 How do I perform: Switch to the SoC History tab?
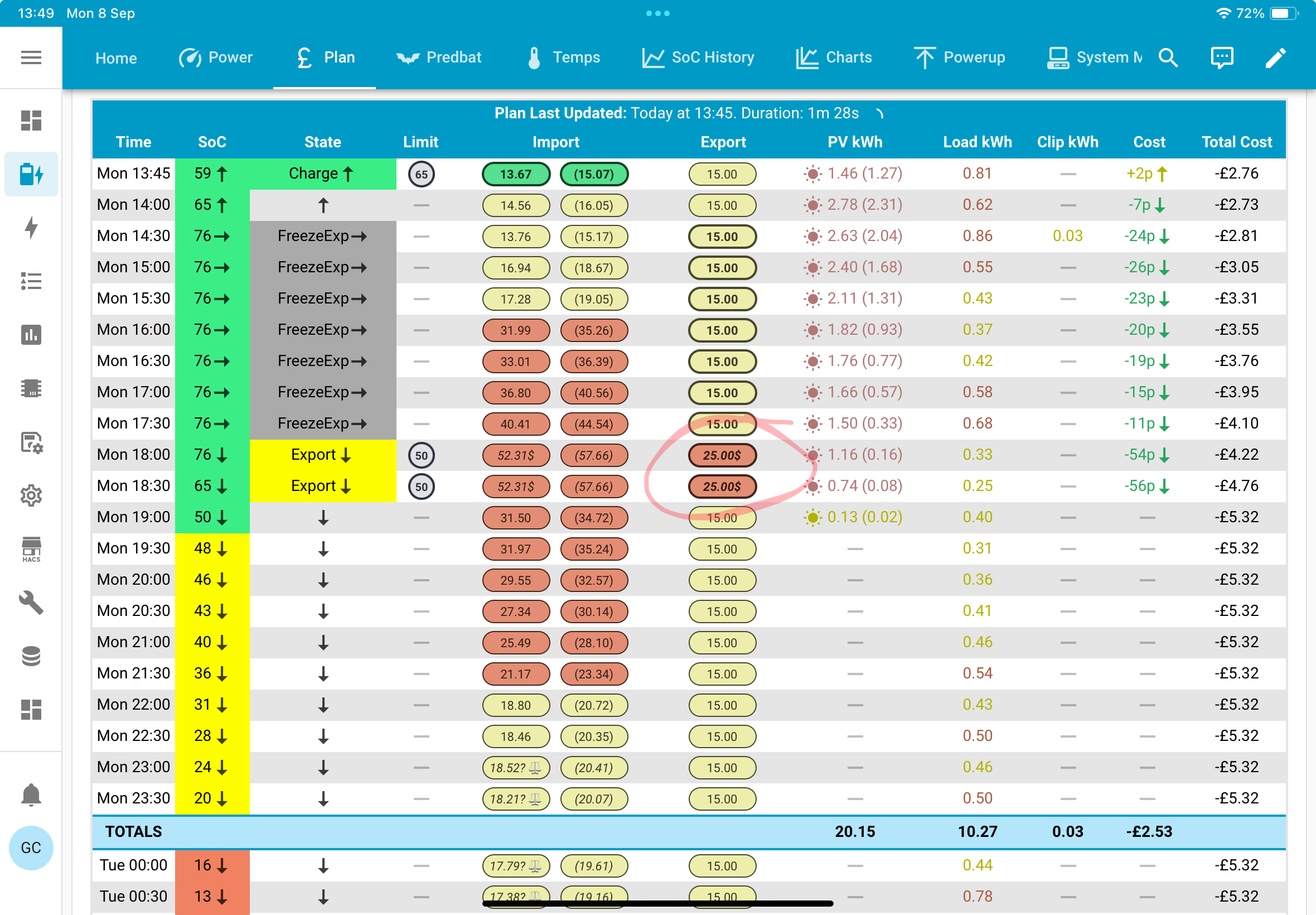pyautogui.click(x=698, y=57)
